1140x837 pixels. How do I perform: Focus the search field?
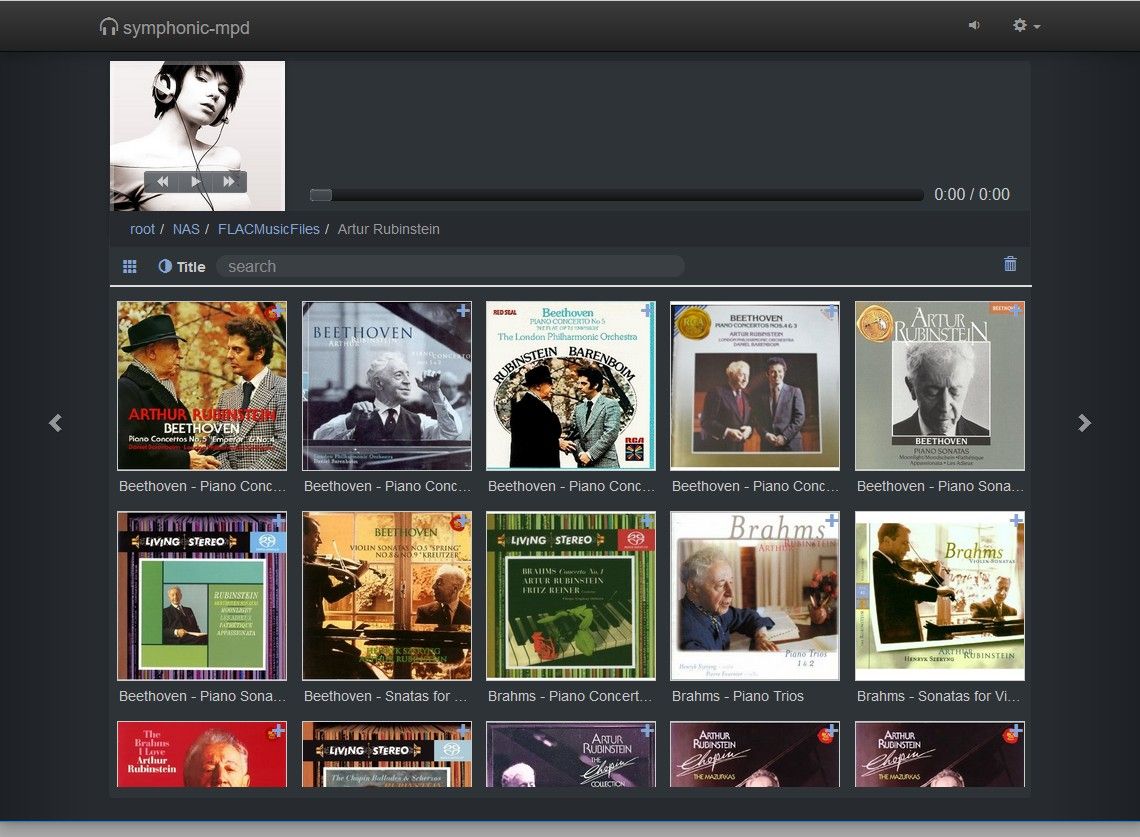(451, 266)
